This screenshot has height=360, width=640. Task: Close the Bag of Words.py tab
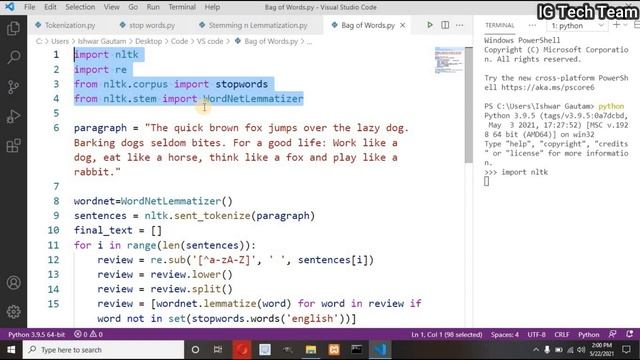point(403,25)
